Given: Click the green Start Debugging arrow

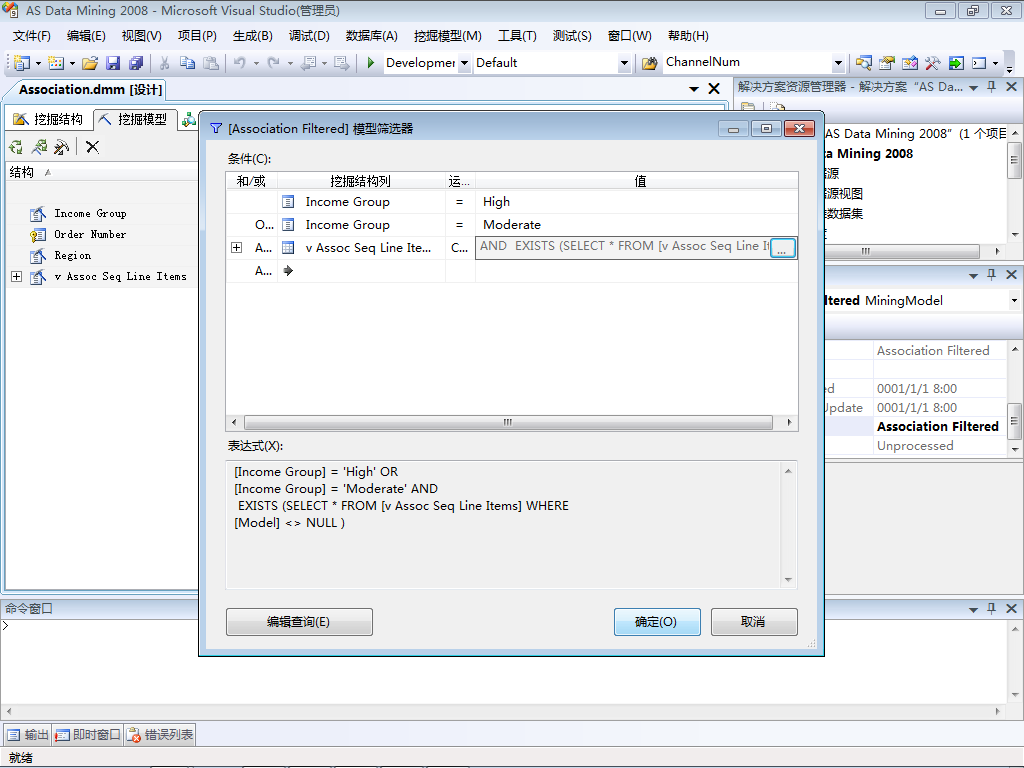Looking at the screenshot, I should point(370,63).
